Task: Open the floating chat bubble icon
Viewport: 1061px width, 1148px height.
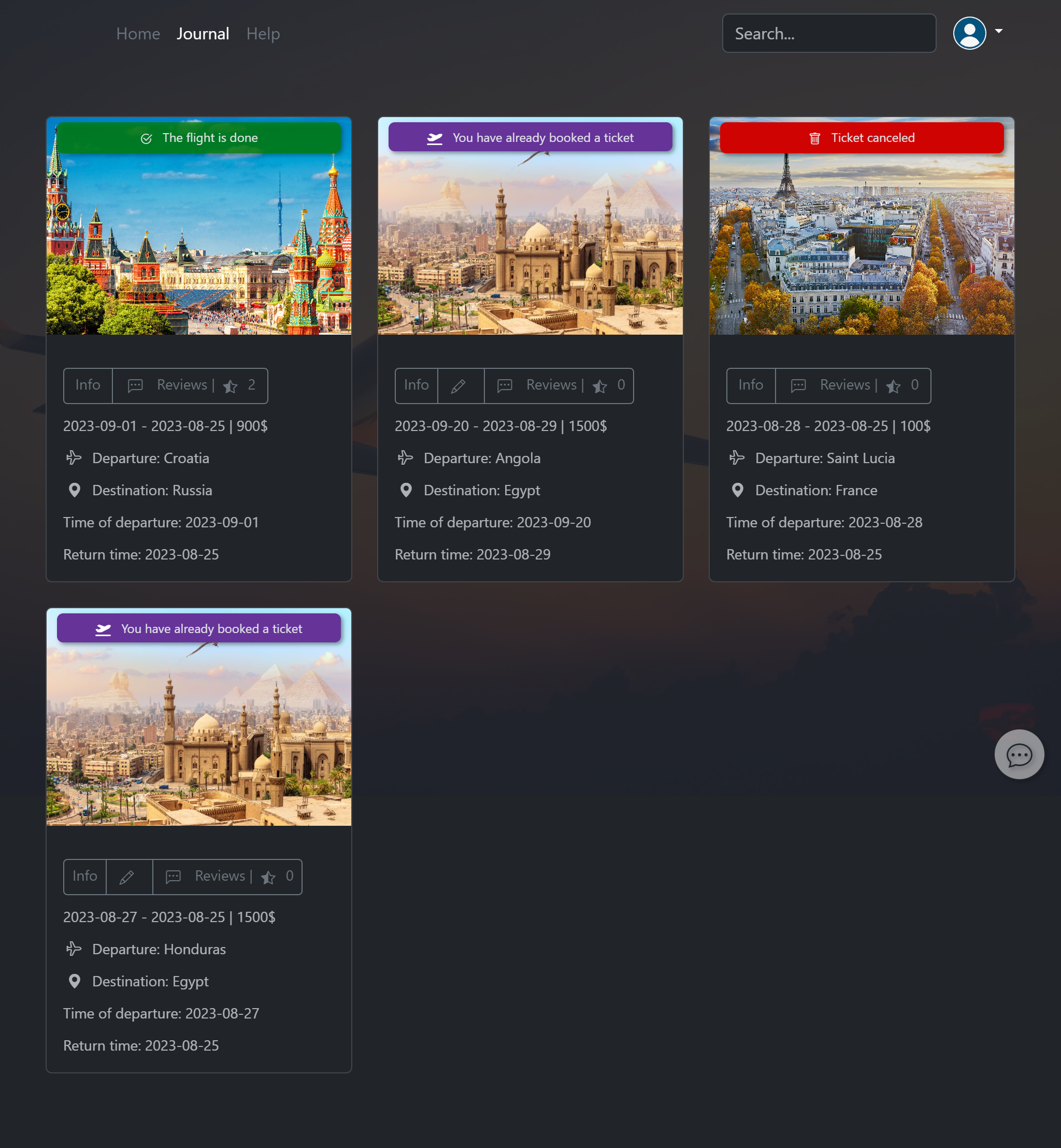Action: coord(1019,754)
